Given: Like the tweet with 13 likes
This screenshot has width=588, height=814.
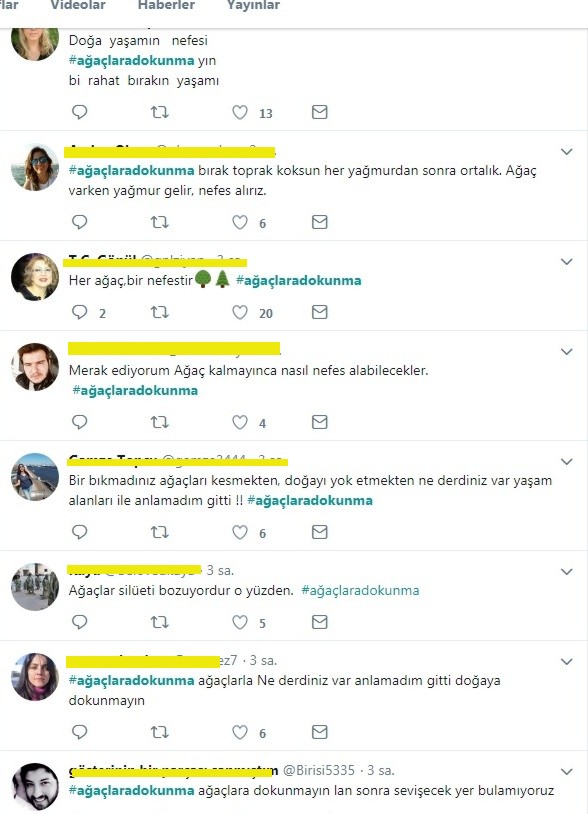Looking at the screenshot, I should 240,112.
